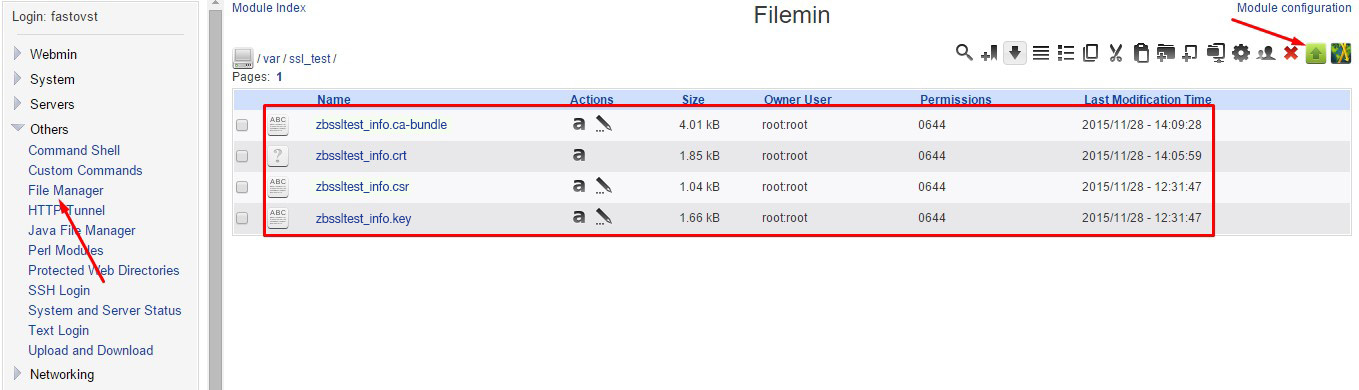Navigate to 'ssl_test' in the path breadcrumb
The image size is (1359, 390).
[310, 59]
